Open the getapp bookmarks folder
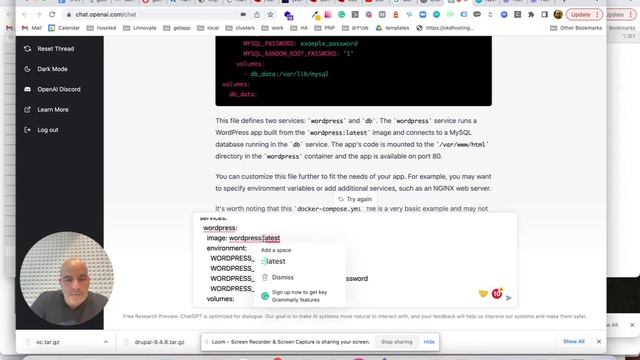This screenshot has height=360, width=640. [177, 28]
